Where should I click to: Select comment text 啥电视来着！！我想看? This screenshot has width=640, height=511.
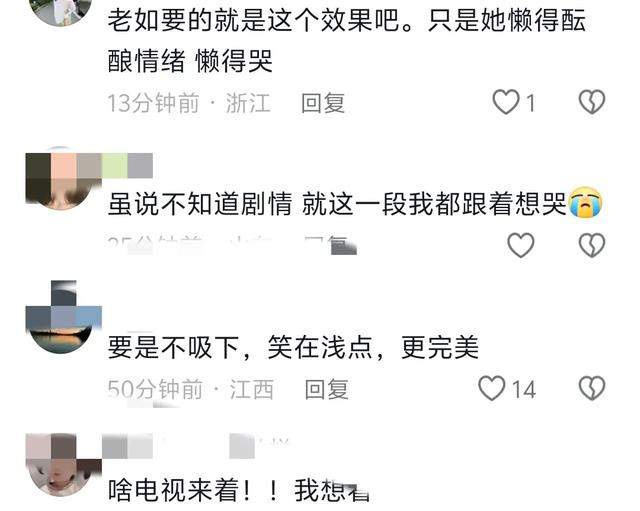pyautogui.click(x=239, y=490)
